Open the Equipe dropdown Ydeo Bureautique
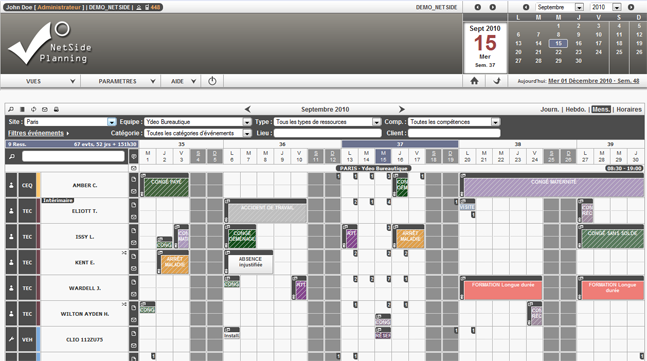647x361 pixels. click(x=247, y=122)
